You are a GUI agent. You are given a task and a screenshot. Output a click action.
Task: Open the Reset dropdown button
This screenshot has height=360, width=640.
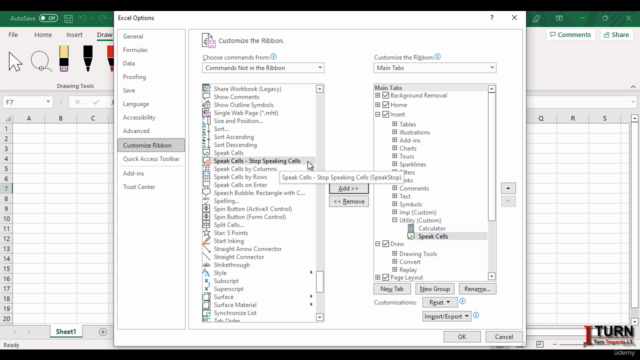point(440,302)
